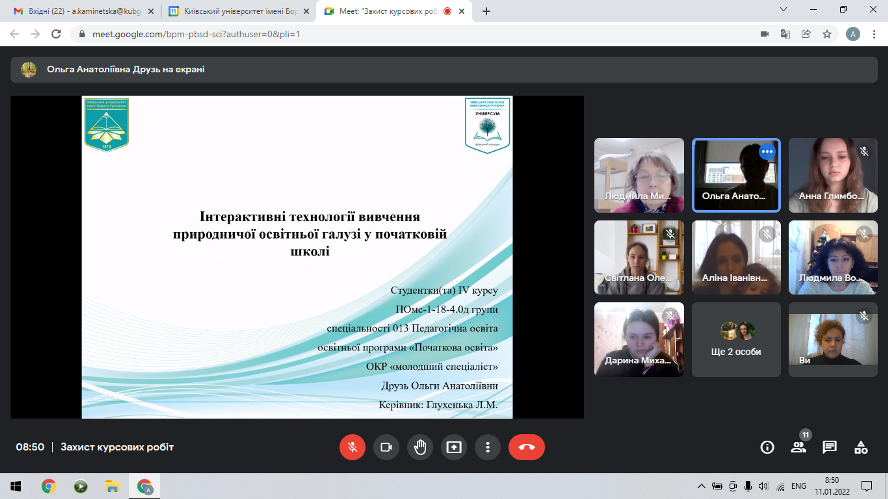This screenshot has width=888, height=499.
Task: Click the presented slide in main view
Action: [x=297, y=257]
